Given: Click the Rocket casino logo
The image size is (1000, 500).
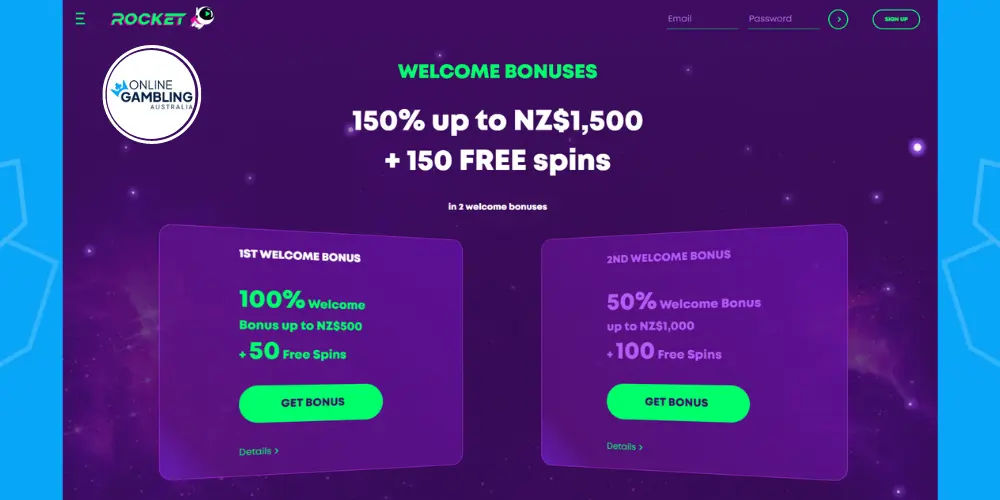Looking at the screenshot, I should 149,20.
